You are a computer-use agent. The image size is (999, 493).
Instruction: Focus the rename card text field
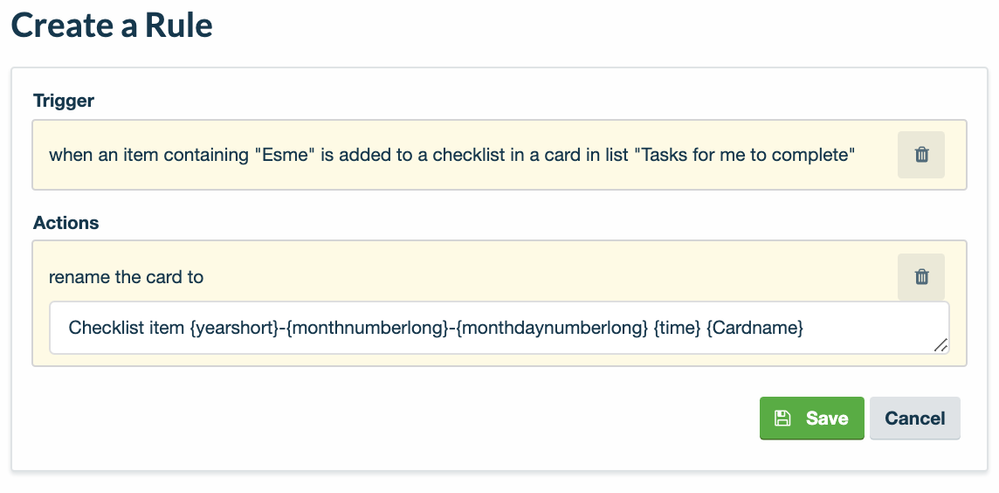coord(498,328)
